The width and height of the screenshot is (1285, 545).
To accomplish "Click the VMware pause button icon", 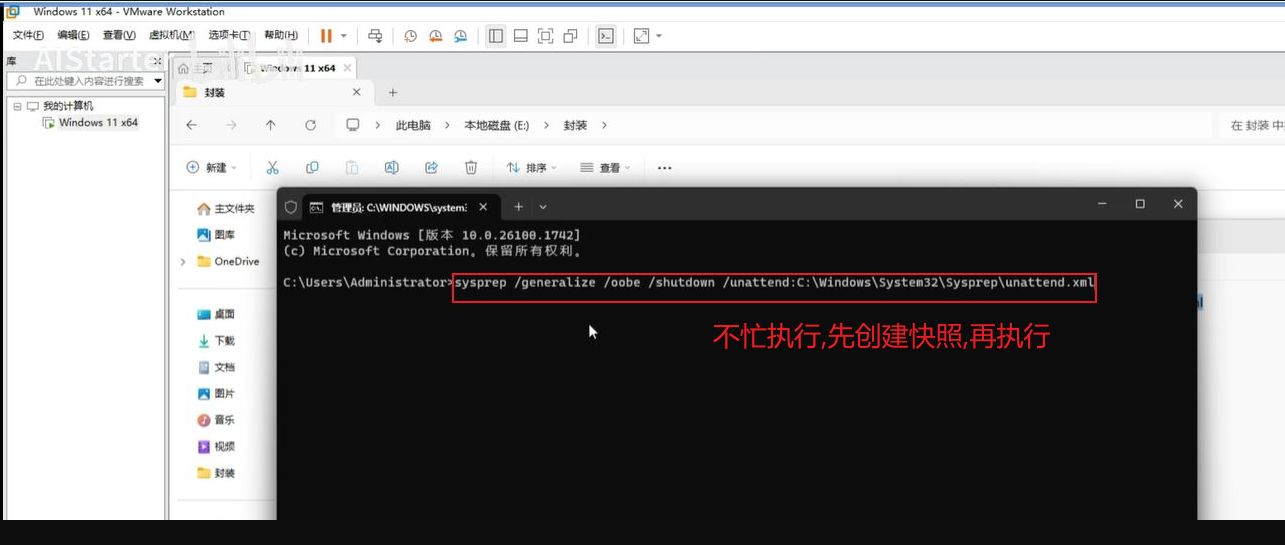I will [326, 36].
